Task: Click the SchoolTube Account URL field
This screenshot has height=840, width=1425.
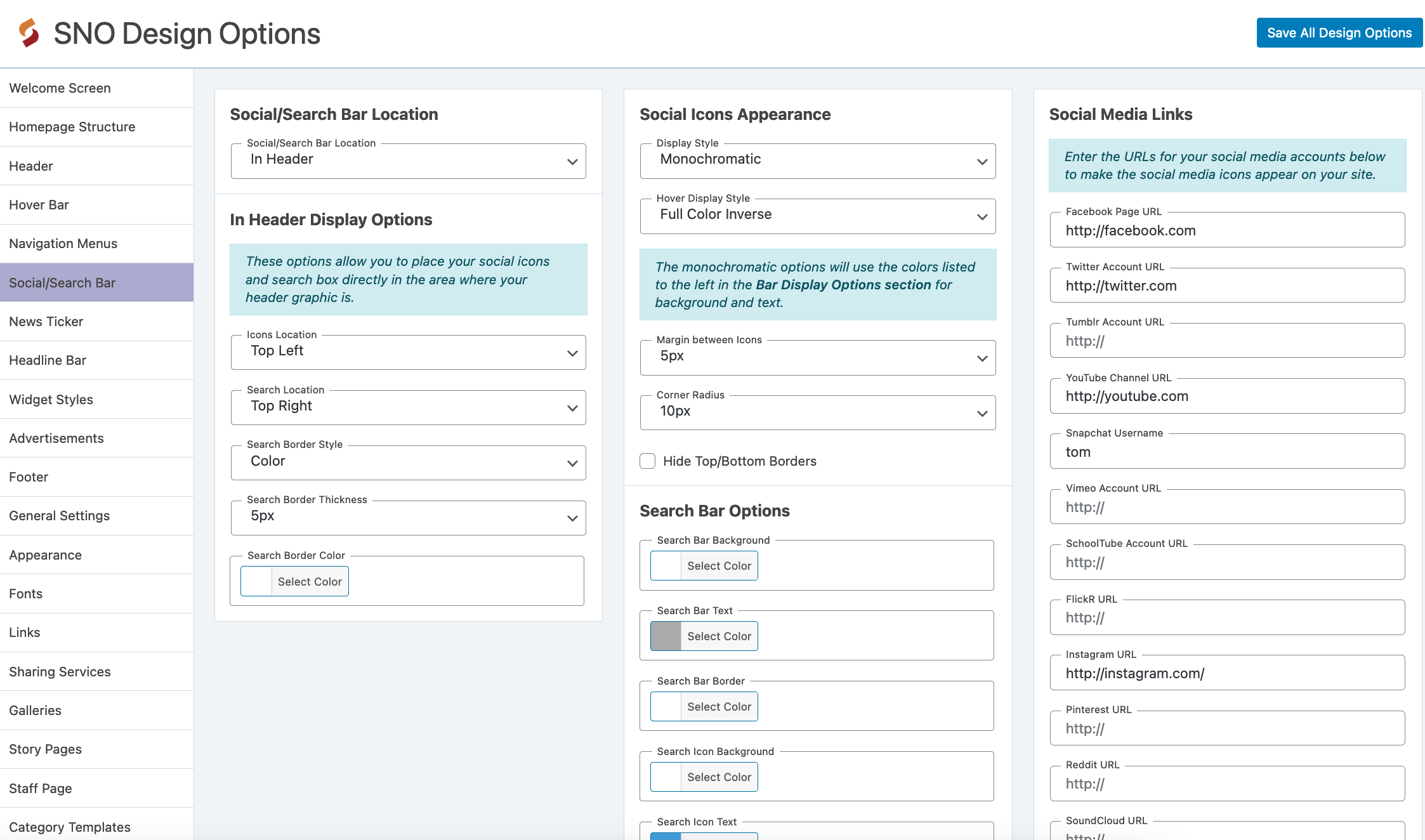Action: click(x=1227, y=562)
